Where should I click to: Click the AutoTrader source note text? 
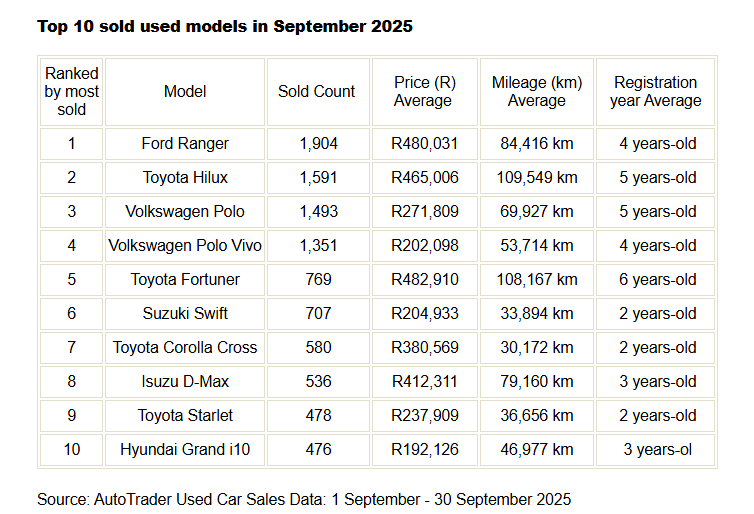(304, 498)
